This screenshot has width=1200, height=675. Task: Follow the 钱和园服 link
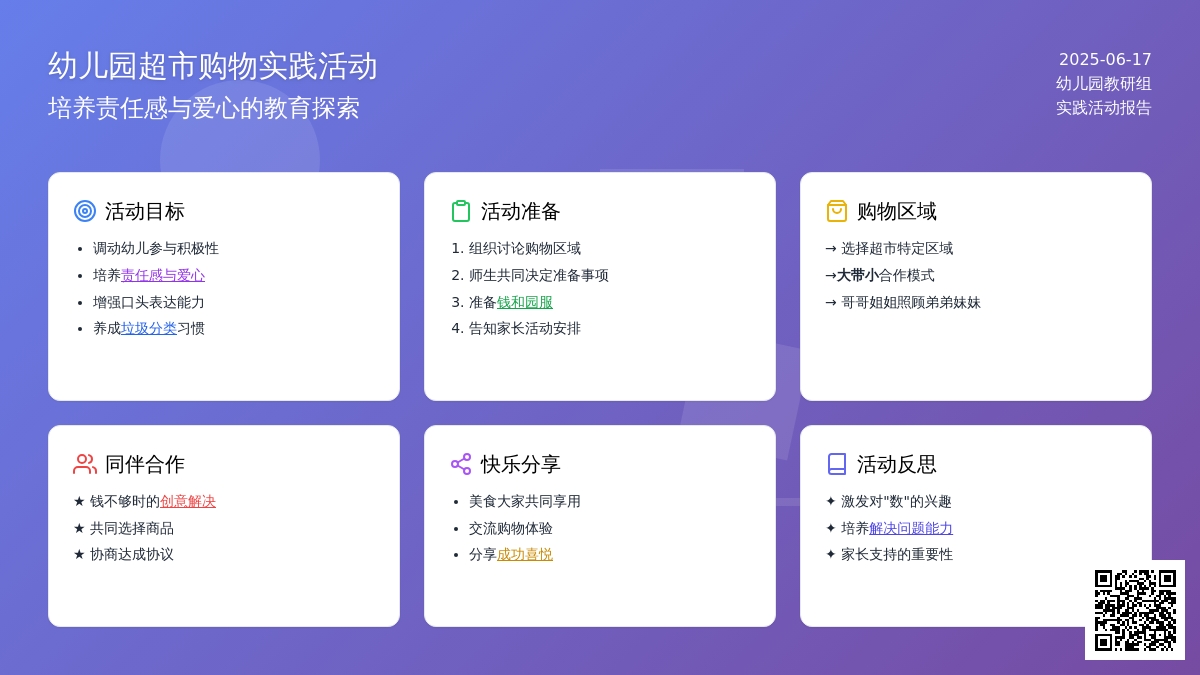coord(525,302)
